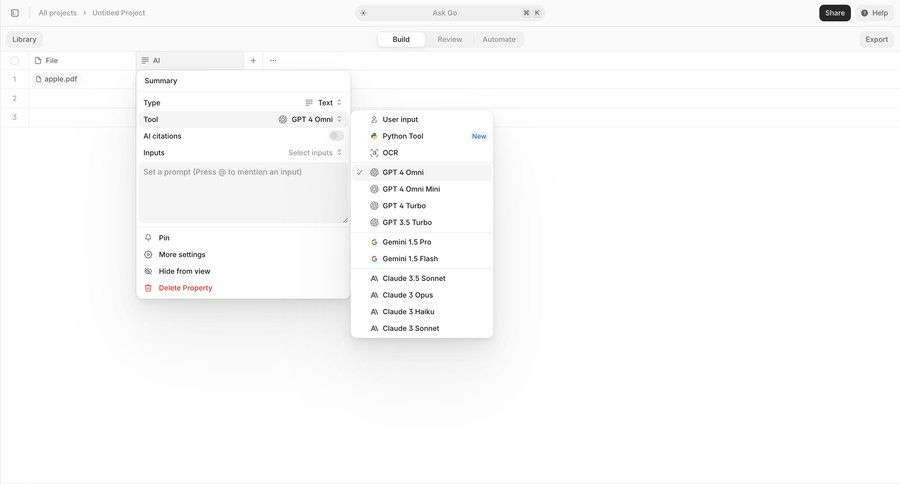900x484 pixels.
Task: Focus the Ask Go search bar
Action: [449, 13]
